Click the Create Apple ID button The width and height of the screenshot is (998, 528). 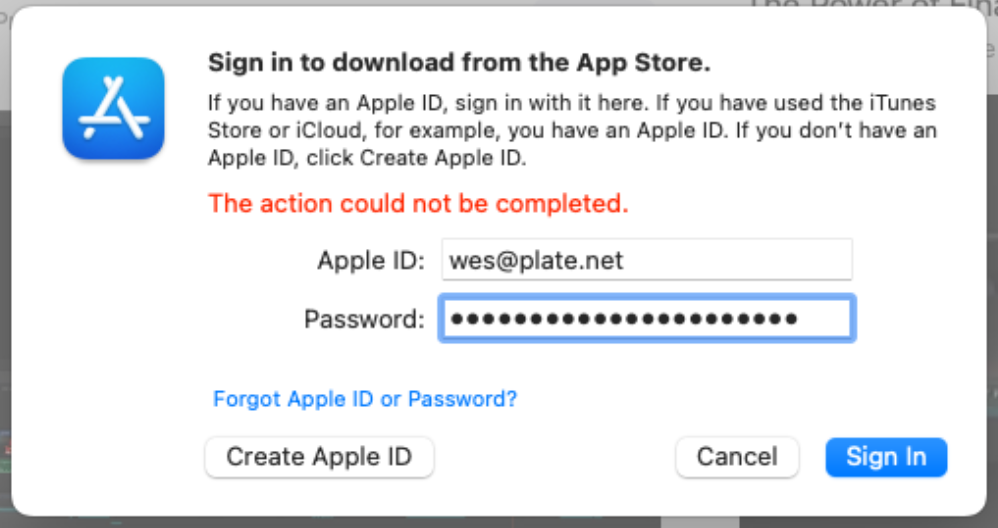320,457
